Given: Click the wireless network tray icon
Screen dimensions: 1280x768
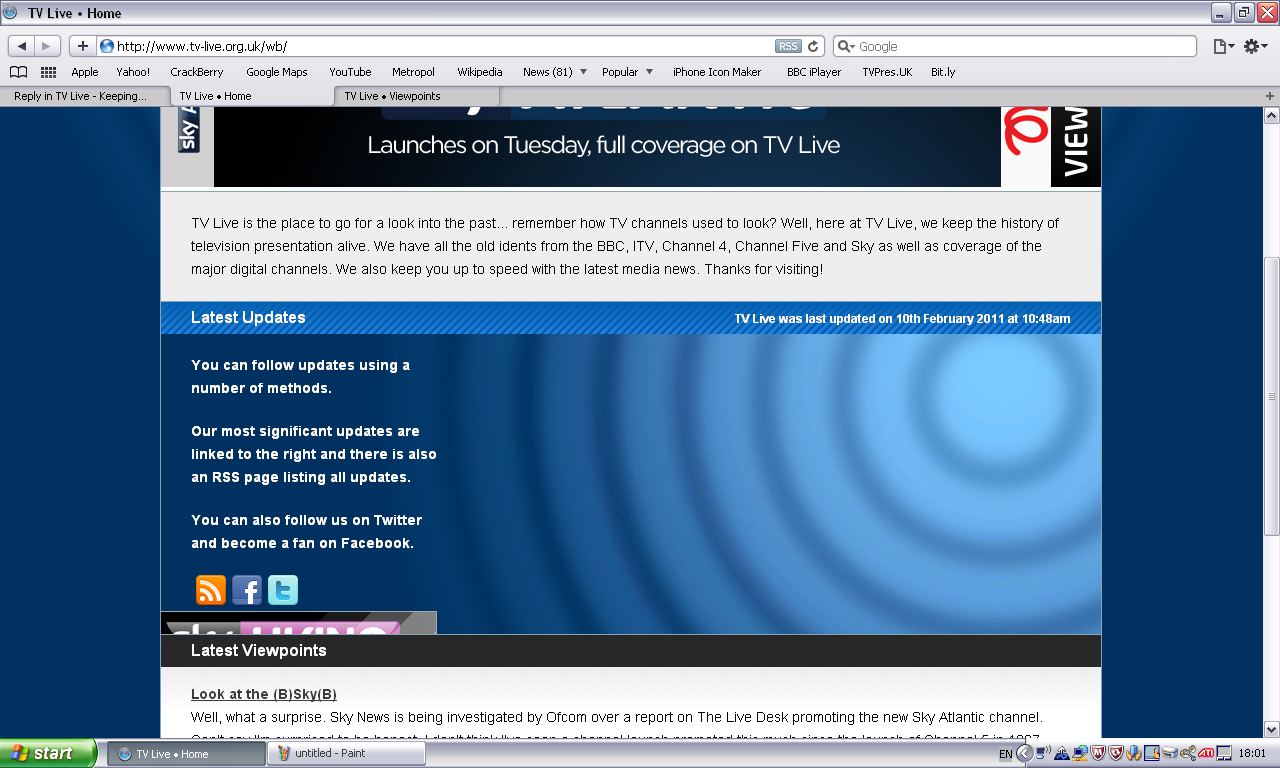Looking at the screenshot, I should click(1043, 754).
